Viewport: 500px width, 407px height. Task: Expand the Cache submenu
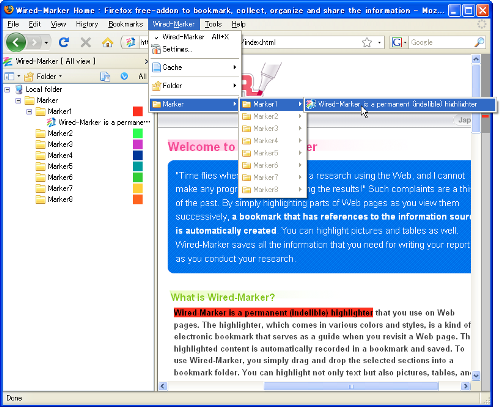[195, 67]
